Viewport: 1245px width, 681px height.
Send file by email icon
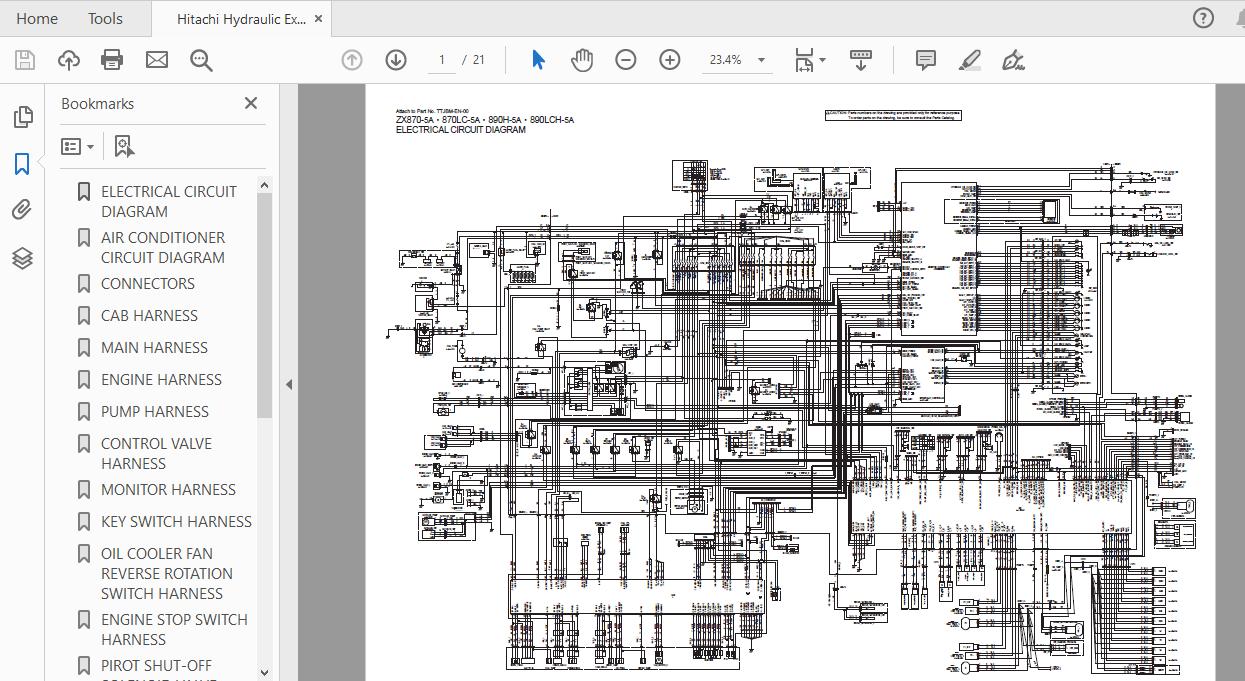[x=157, y=60]
